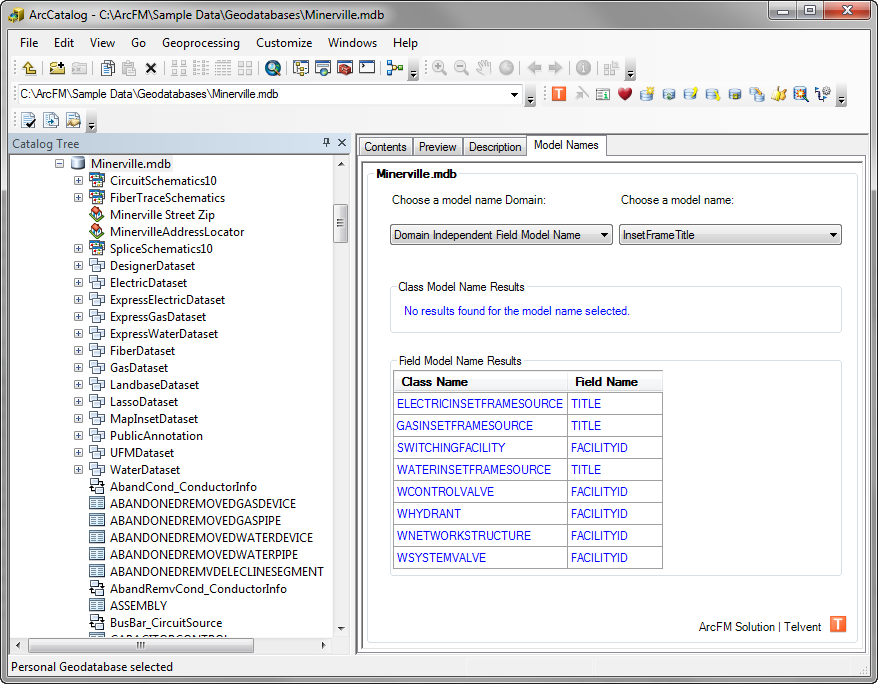Screen dimensions: 878x684
Task: Expand the GasDataset node
Action: pyautogui.click(x=78, y=368)
